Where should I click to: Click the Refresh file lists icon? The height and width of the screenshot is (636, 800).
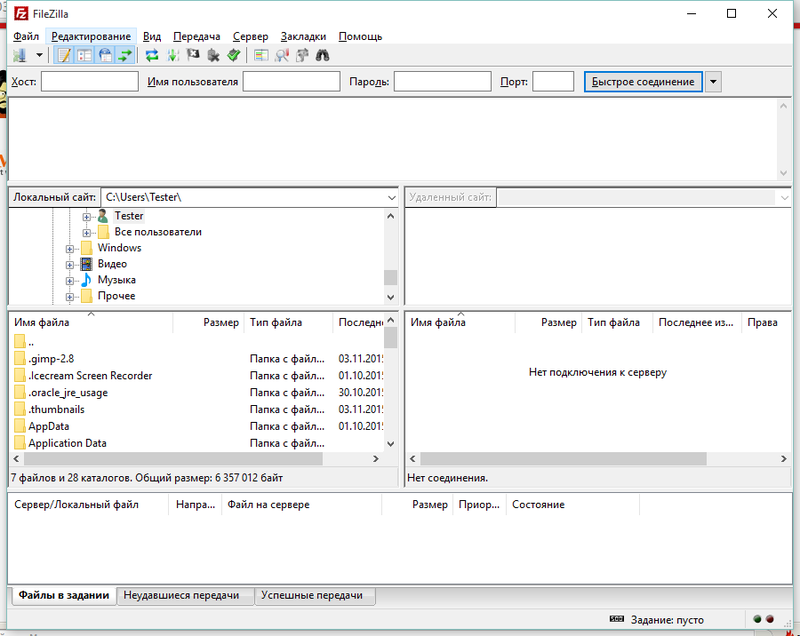coord(152,55)
